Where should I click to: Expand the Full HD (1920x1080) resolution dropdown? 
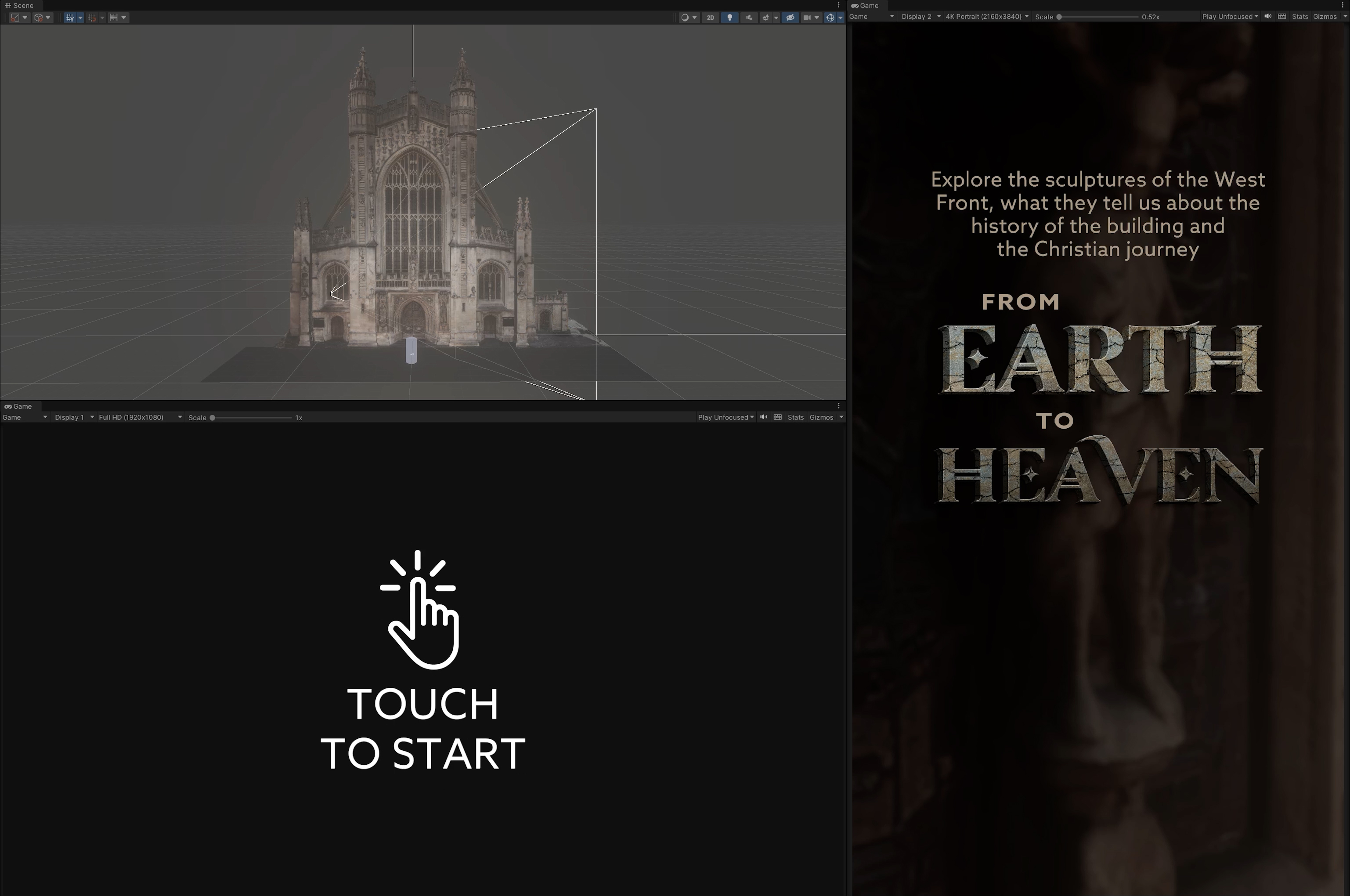140,417
